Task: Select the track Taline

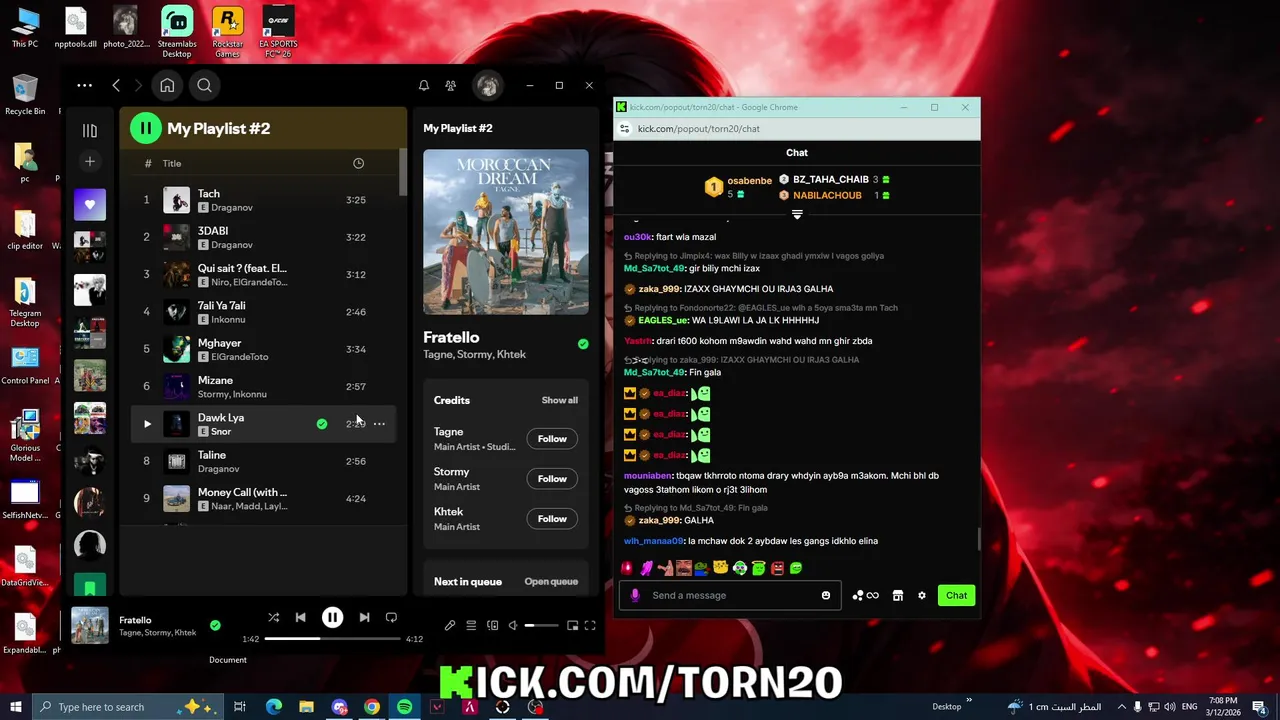Action: [263, 461]
